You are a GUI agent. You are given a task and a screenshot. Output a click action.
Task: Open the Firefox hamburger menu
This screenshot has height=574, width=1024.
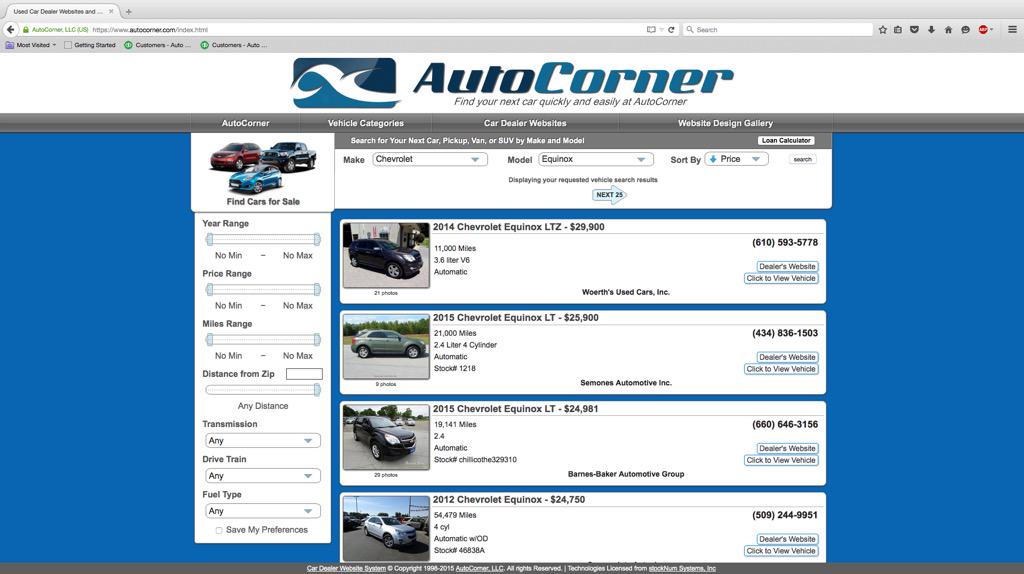point(1012,29)
